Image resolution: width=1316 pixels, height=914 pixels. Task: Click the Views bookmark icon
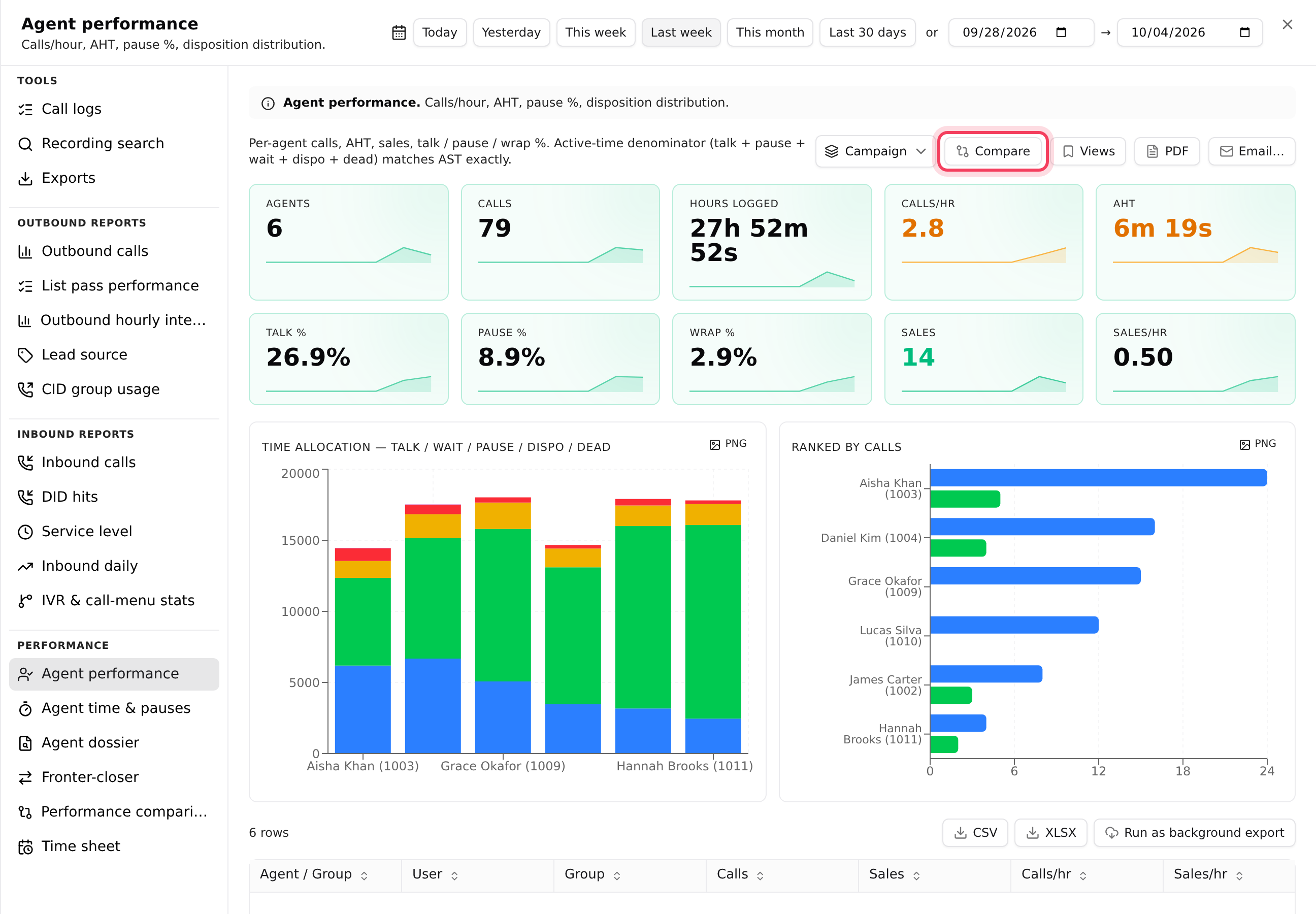click(1068, 151)
